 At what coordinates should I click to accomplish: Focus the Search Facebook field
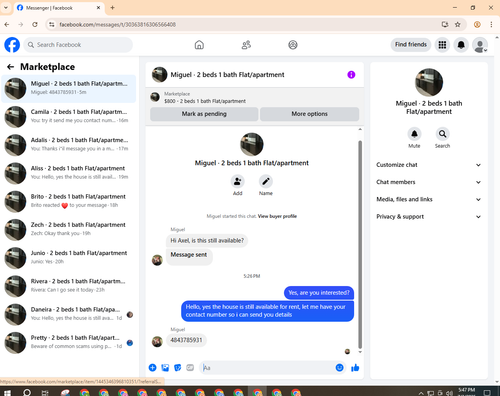pos(78,45)
